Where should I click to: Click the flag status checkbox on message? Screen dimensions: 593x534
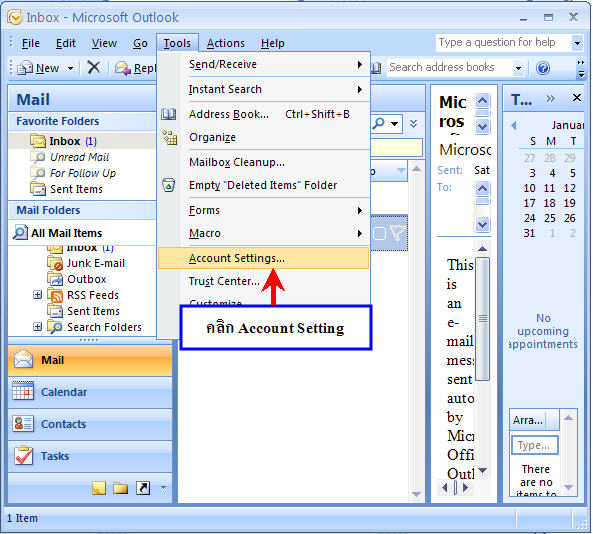tap(379, 233)
